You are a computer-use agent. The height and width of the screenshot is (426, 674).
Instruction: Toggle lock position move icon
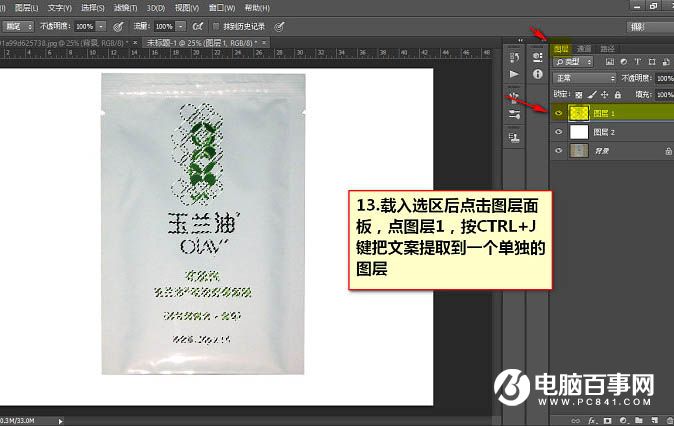click(x=605, y=95)
